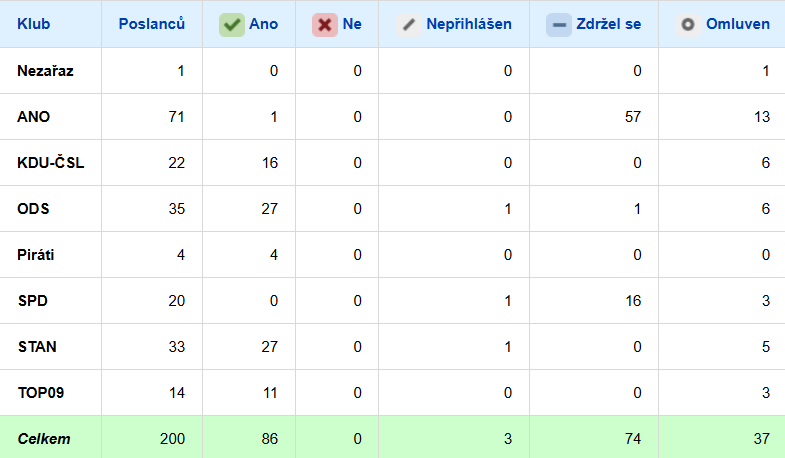
Task: Open the Omluven header link
Action: [x=737, y=24]
